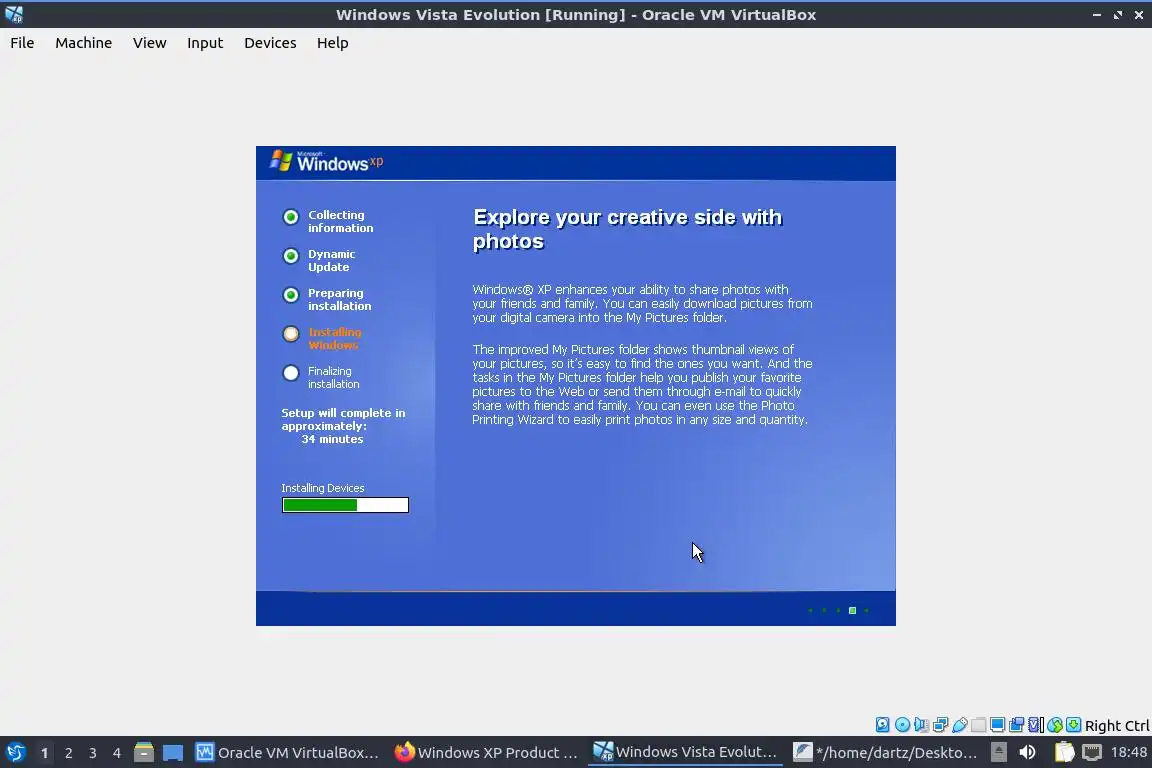Open the View menu
The width and height of the screenshot is (1152, 768).
[x=149, y=43]
